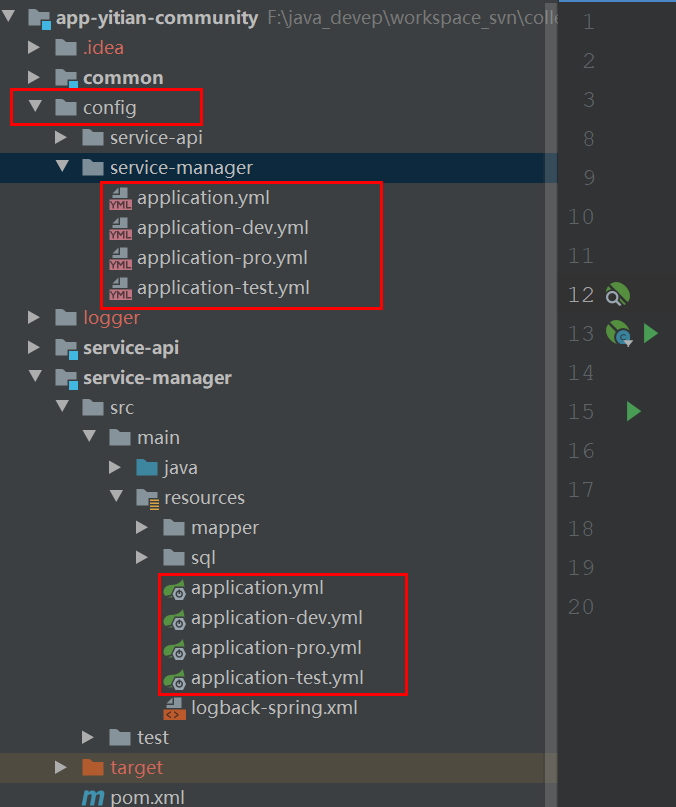
Task: Click Spring icon of resources application.yml
Action: 175,590
